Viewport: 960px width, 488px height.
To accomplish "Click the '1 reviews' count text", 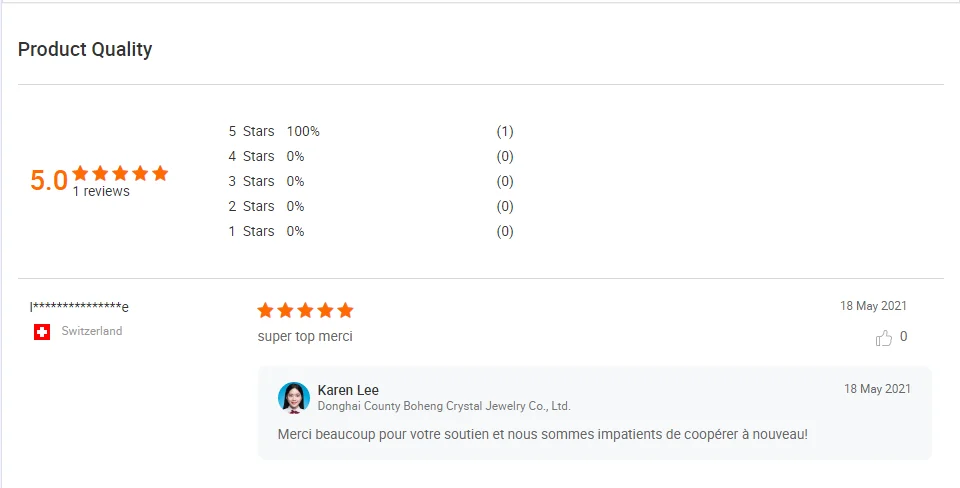I will click(x=101, y=192).
